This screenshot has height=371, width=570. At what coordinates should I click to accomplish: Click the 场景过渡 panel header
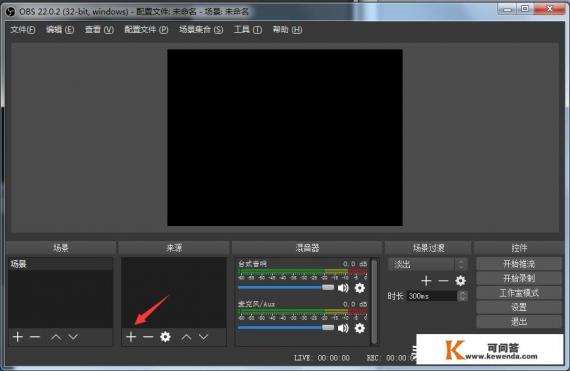428,248
